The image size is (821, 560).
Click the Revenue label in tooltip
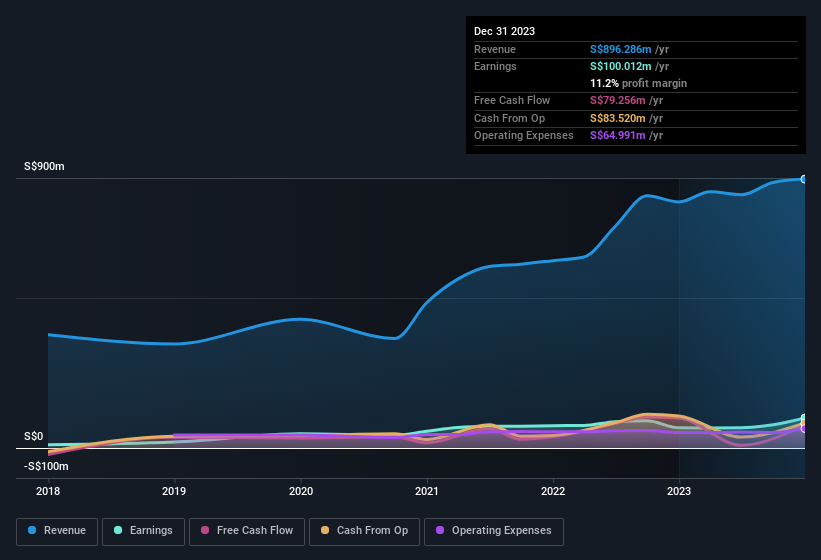tap(495, 49)
